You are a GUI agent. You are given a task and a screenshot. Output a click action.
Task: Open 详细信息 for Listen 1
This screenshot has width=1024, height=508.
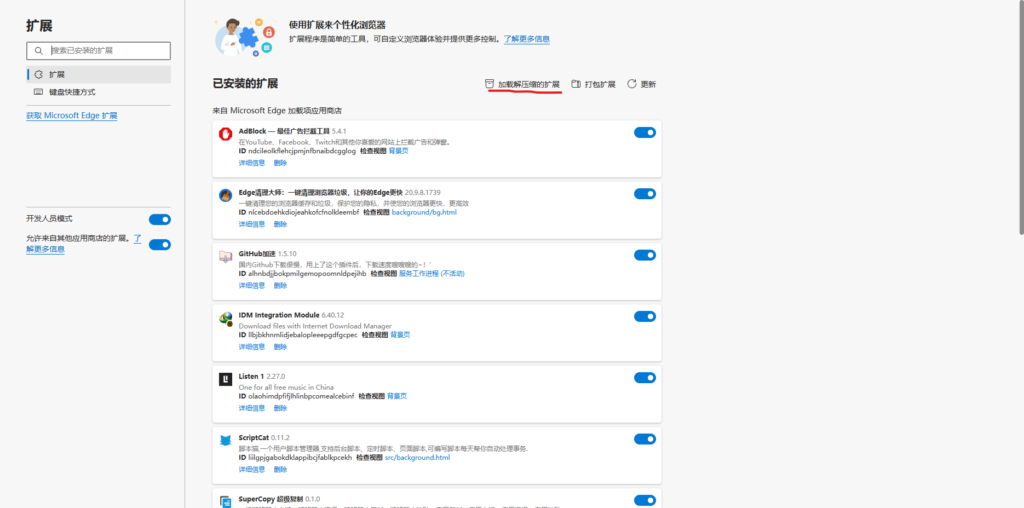251,409
